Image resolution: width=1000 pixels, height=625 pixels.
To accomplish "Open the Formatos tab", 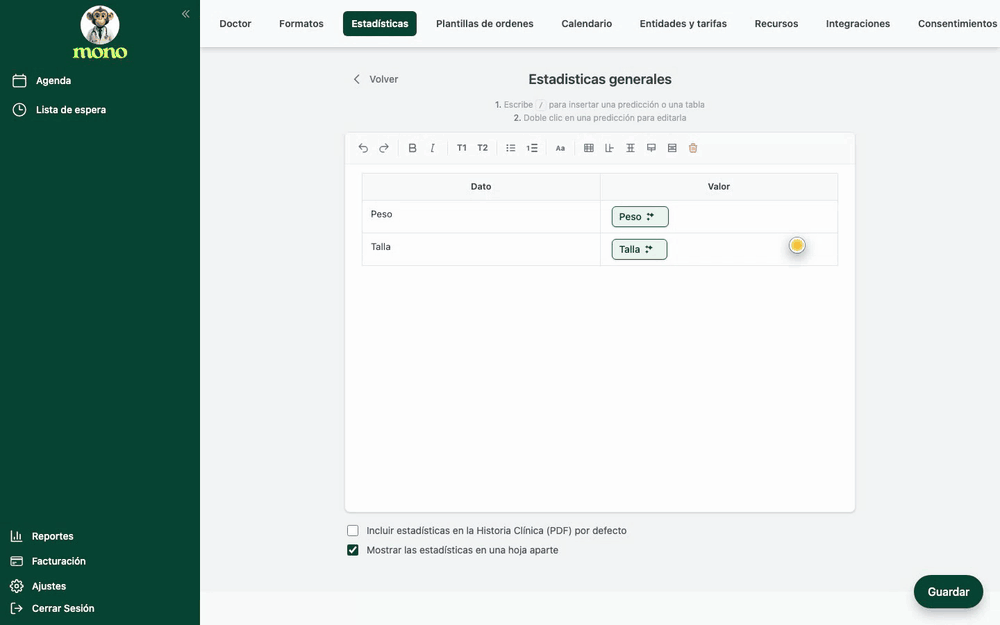I will [301, 24].
